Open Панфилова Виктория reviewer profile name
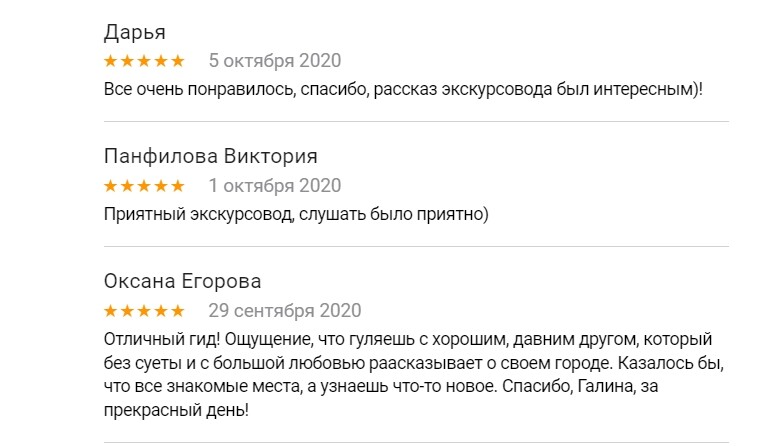The width and height of the screenshot is (782, 446). coord(210,157)
